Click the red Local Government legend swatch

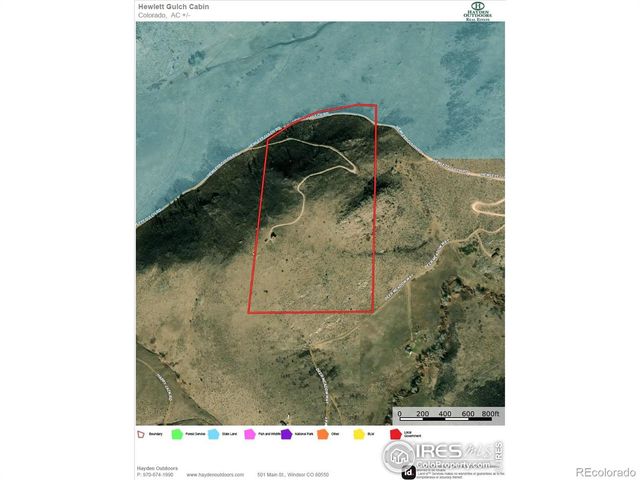[x=396, y=434]
